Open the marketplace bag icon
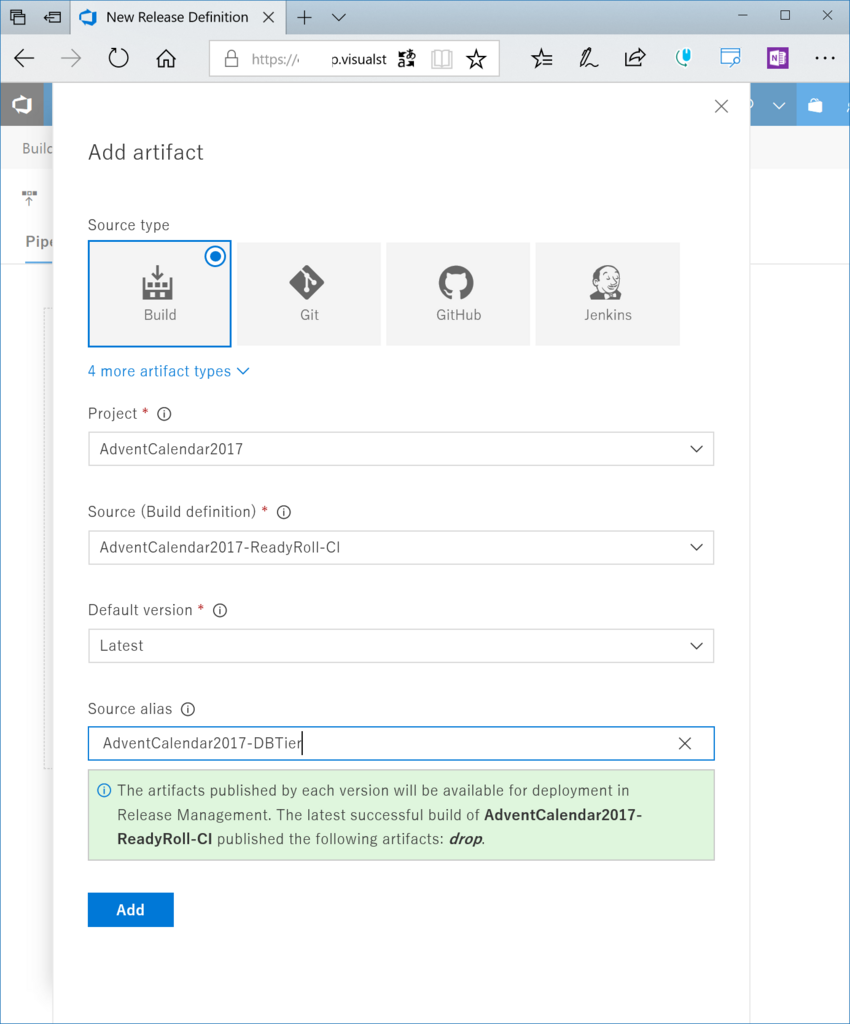Screen dimensions: 850x1024 point(815,105)
